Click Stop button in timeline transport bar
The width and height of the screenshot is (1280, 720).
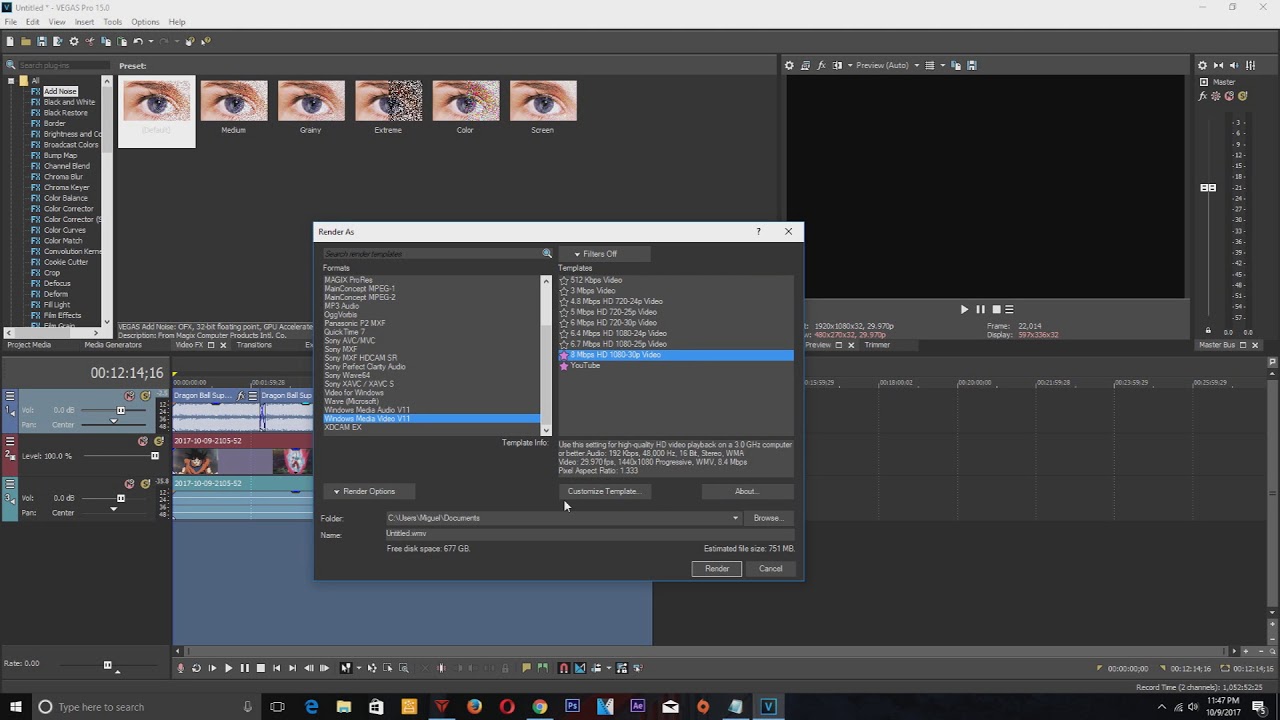tap(261, 668)
